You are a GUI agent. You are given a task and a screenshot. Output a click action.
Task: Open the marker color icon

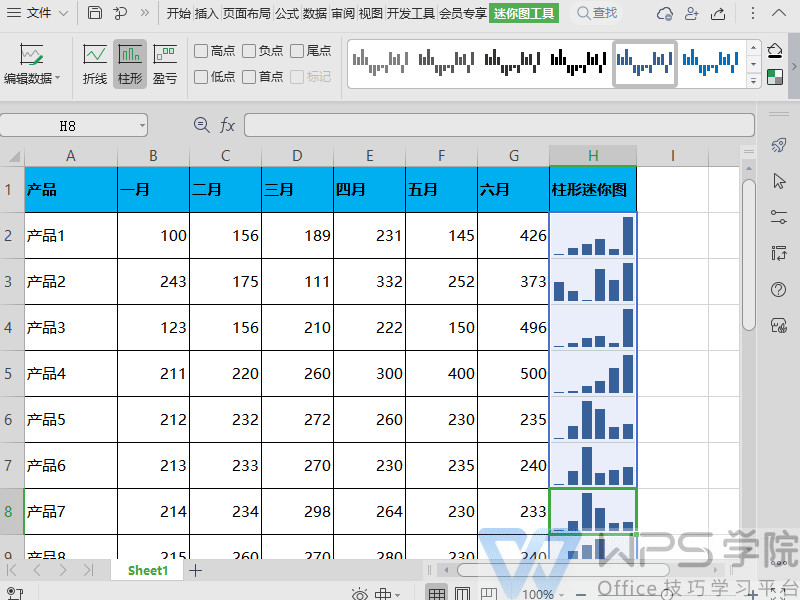(774, 78)
